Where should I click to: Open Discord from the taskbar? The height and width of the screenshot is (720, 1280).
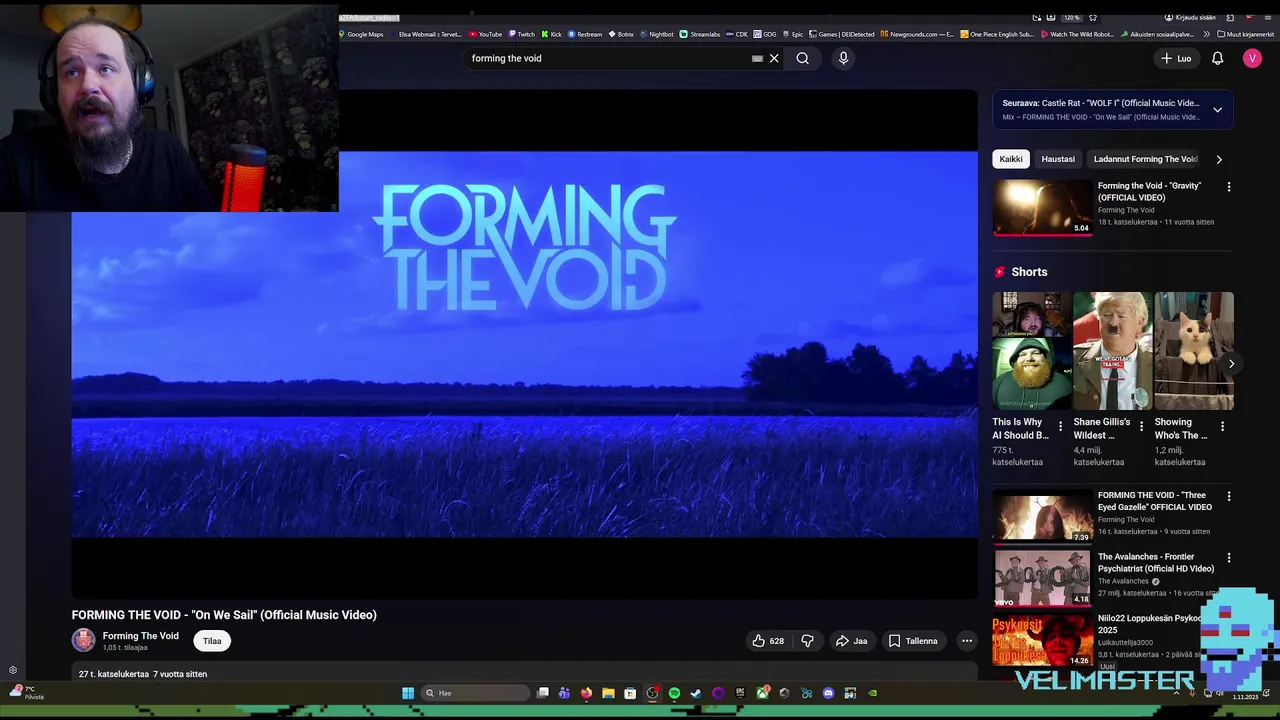828,693
